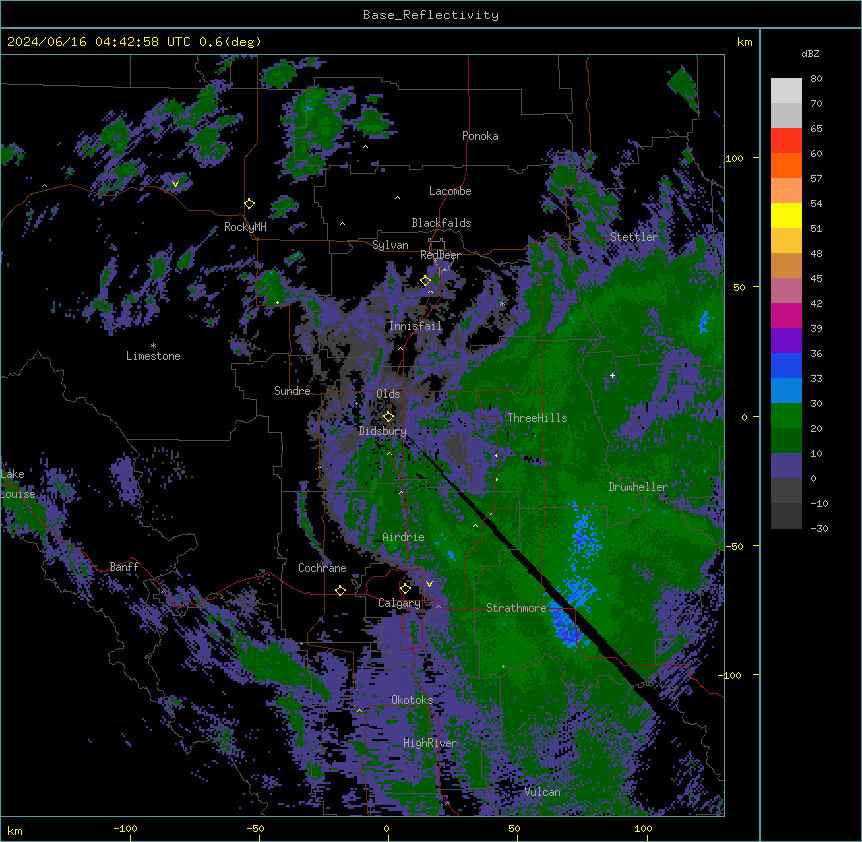The width and height of the screenshot is (862, 842).
Task: Click the yellow V marker northwest of RockyMH
Action: coord(175,184)
